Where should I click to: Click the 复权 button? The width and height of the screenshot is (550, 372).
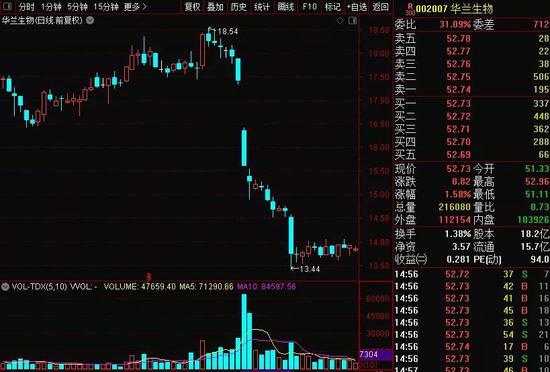(x=193, y=7)
